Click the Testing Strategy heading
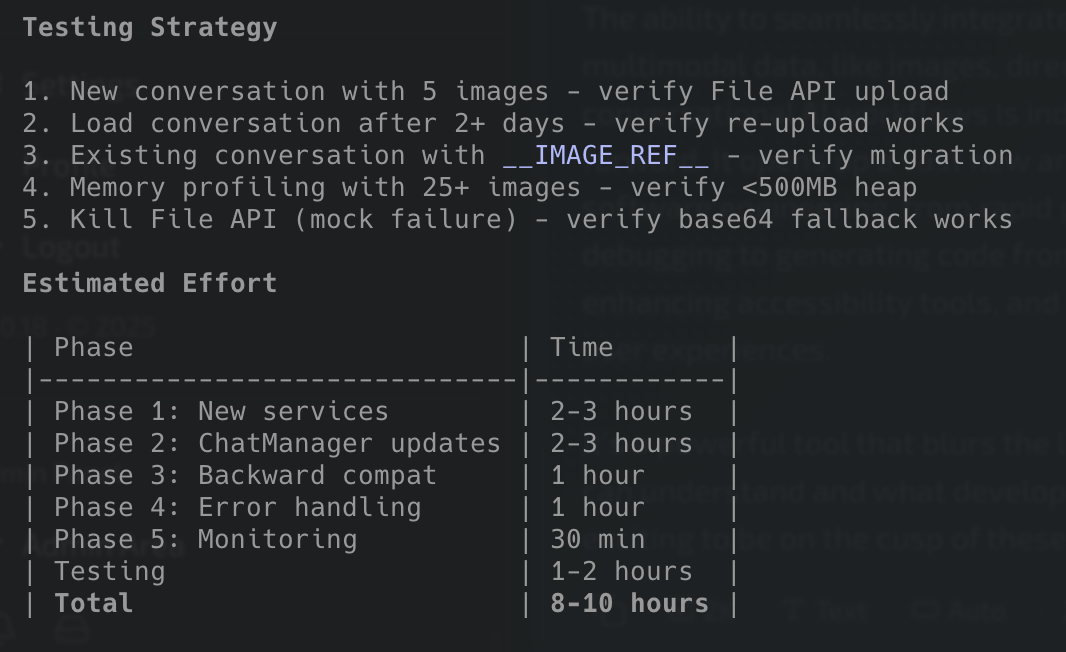This screenshot has height=652, width=1066. (x=150, y=27)
